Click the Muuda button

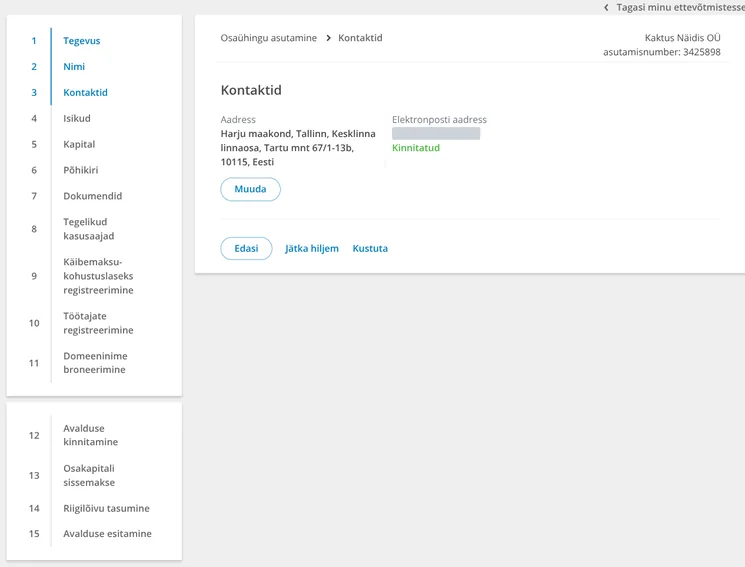250,189
